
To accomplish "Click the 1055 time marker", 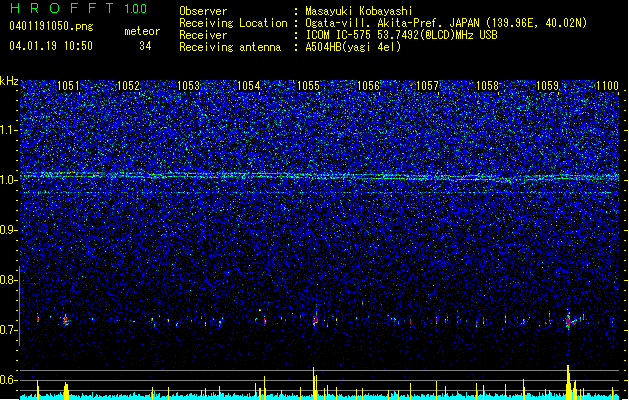I will tap(308, 86).
